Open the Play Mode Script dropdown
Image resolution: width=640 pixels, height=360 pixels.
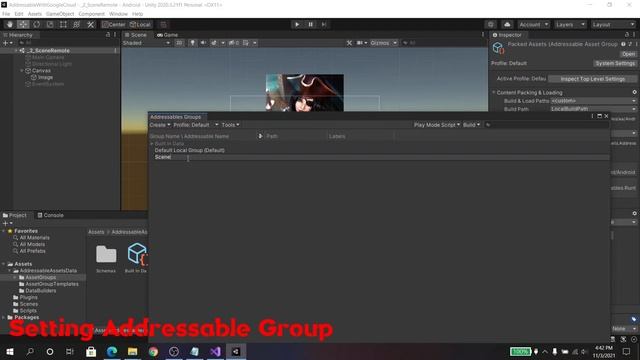(x=437, y=125)
